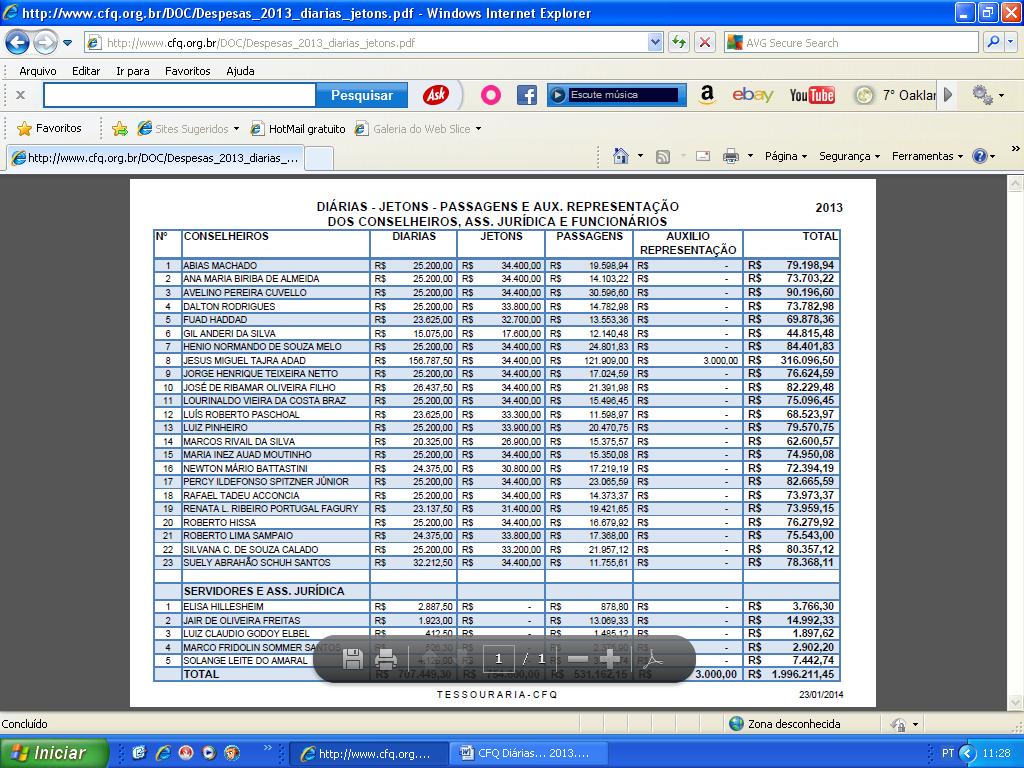Open the Favoritos menu in menu bar

187,71
